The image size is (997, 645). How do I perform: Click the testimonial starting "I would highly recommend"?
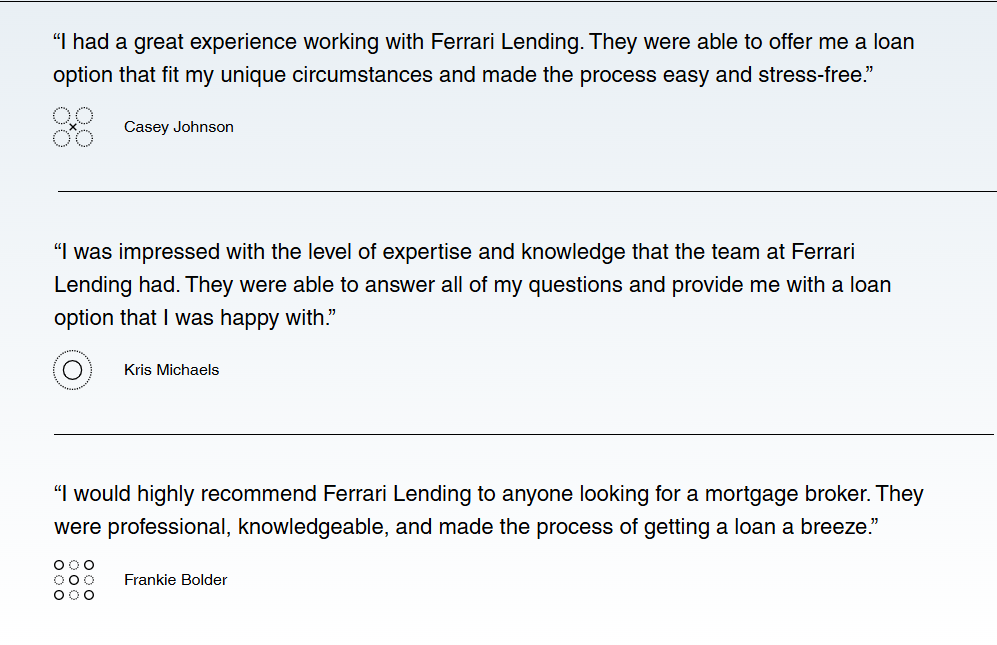[x=488, y=510]
